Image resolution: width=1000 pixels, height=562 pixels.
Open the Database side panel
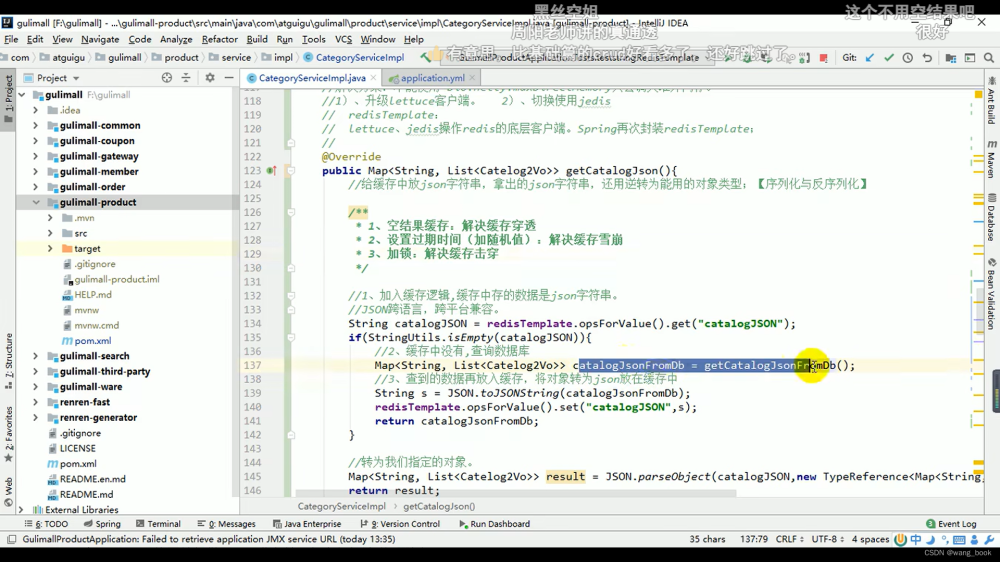click(x=991, y=218)
